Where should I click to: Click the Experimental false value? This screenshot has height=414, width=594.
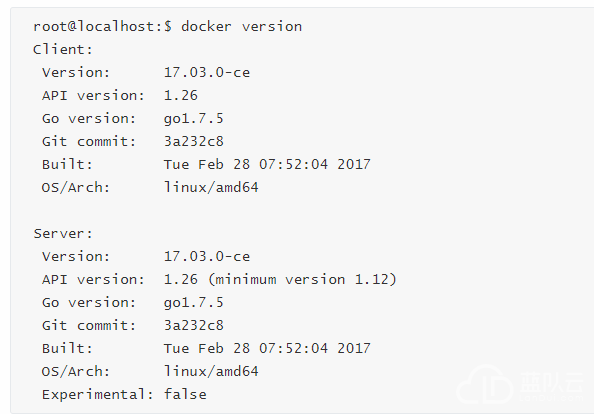point(185,394)
